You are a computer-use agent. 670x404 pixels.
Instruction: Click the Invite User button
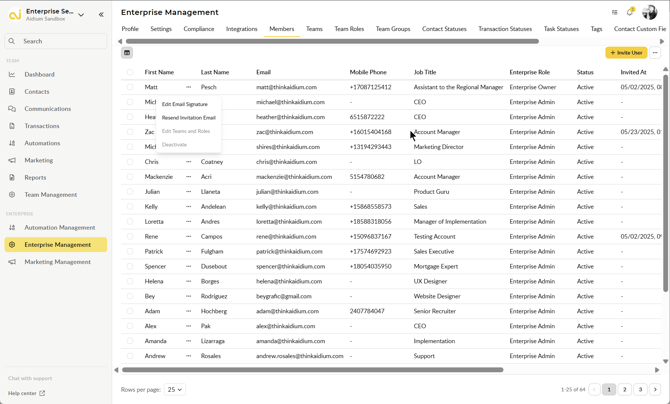[626, 53]
